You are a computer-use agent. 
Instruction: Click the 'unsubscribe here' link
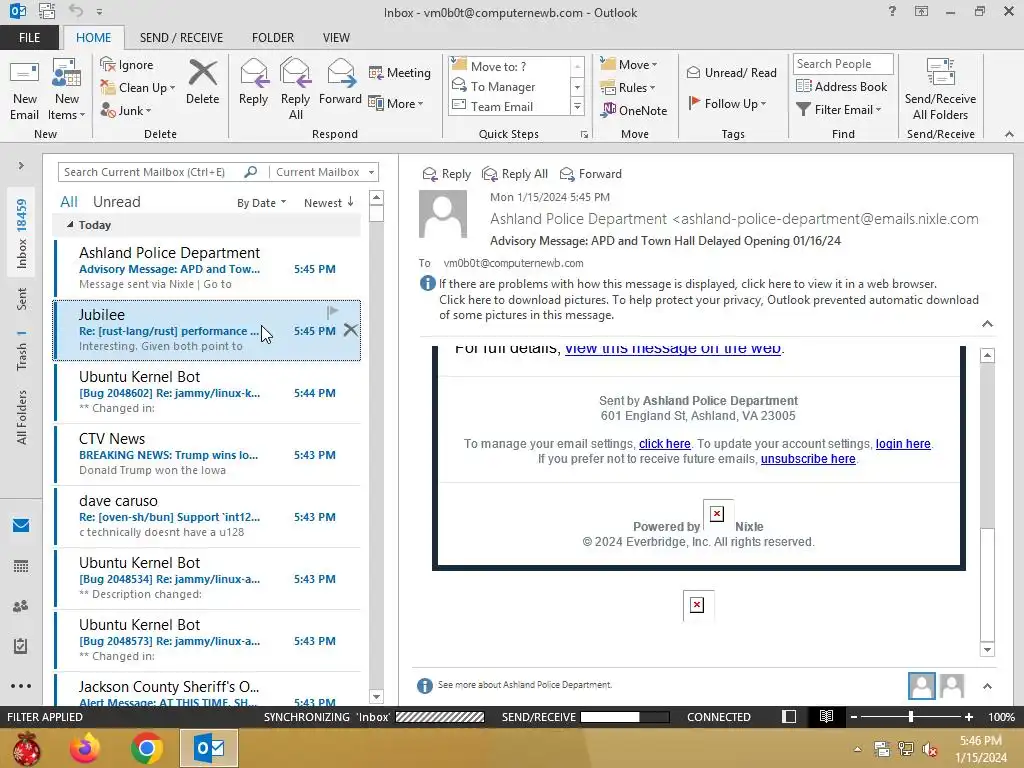click(808, 459)
